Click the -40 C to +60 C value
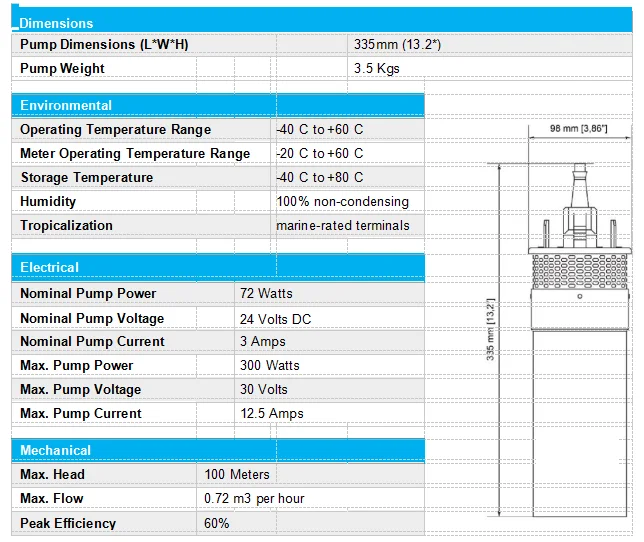 coord(320,129)
